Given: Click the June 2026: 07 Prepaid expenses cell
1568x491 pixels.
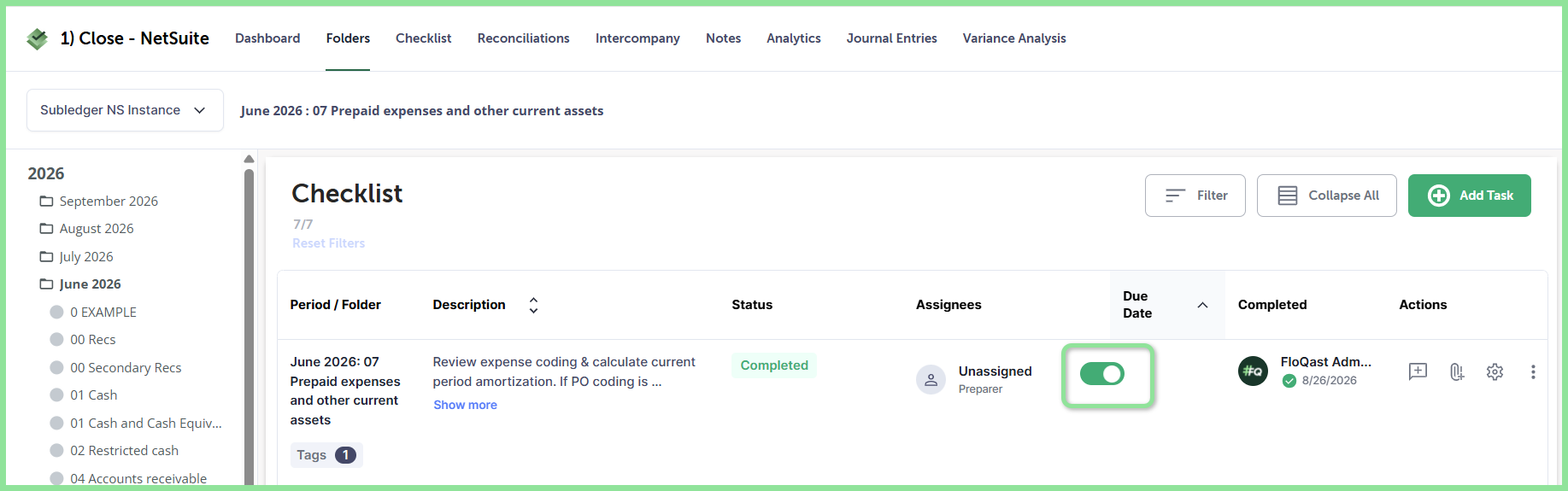Looking at the screenshot, I should tap(345, 391).
